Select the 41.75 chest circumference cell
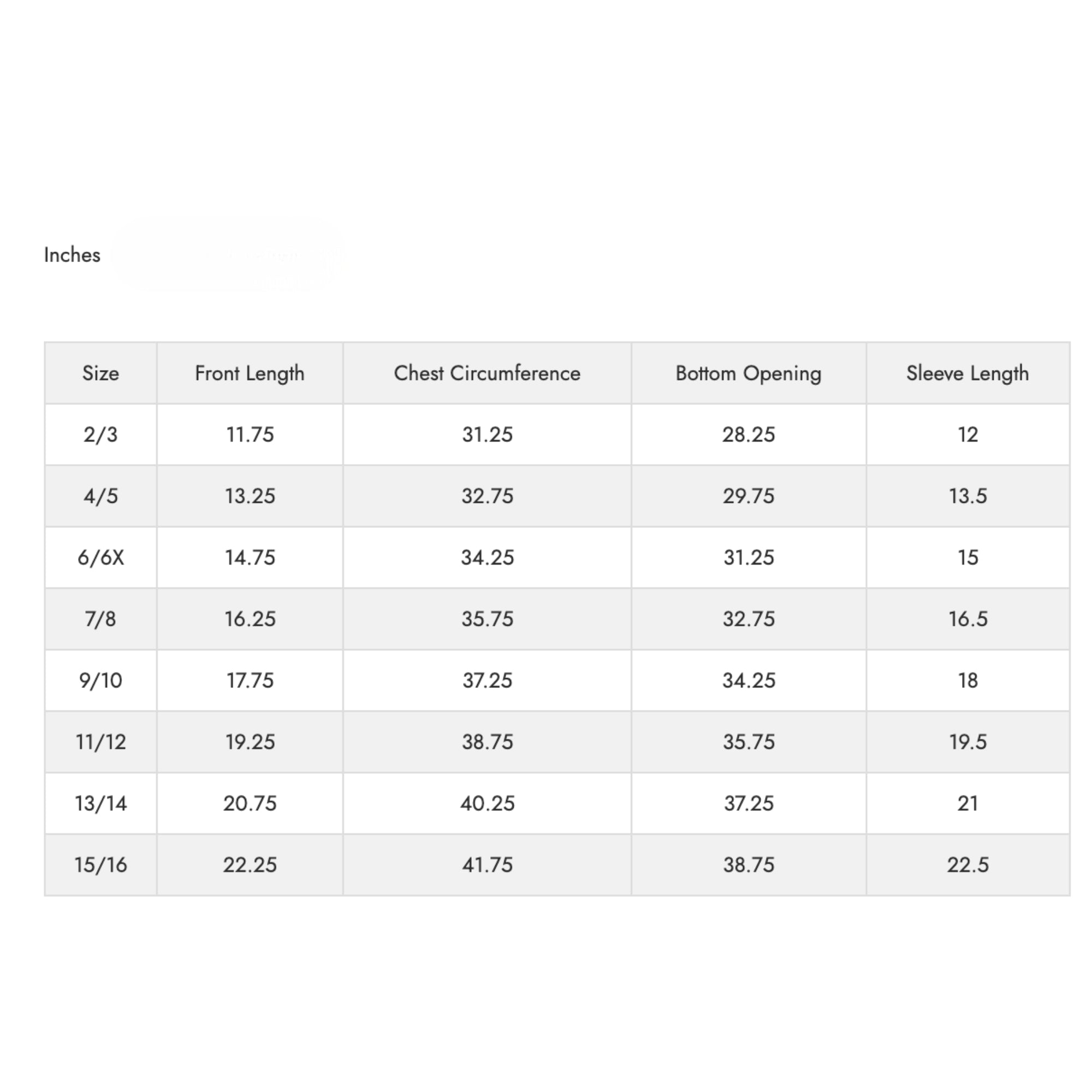1092x1092 pixels. [x=487, y=865]
